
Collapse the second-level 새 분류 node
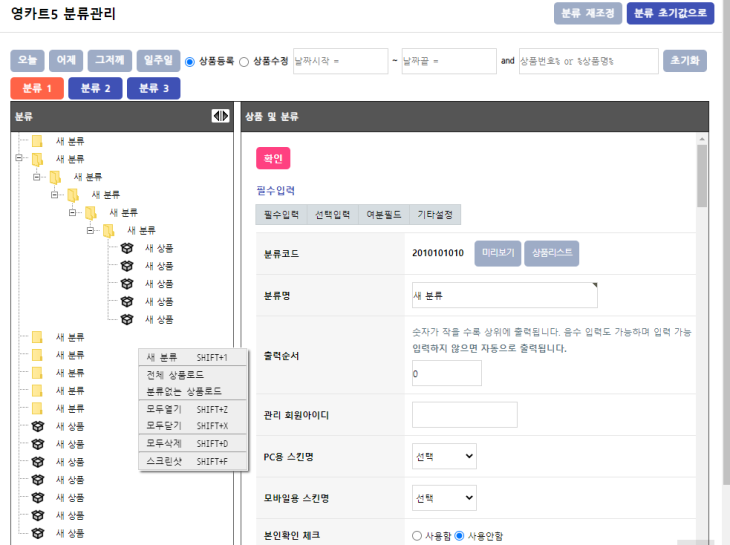coord(37,177)
